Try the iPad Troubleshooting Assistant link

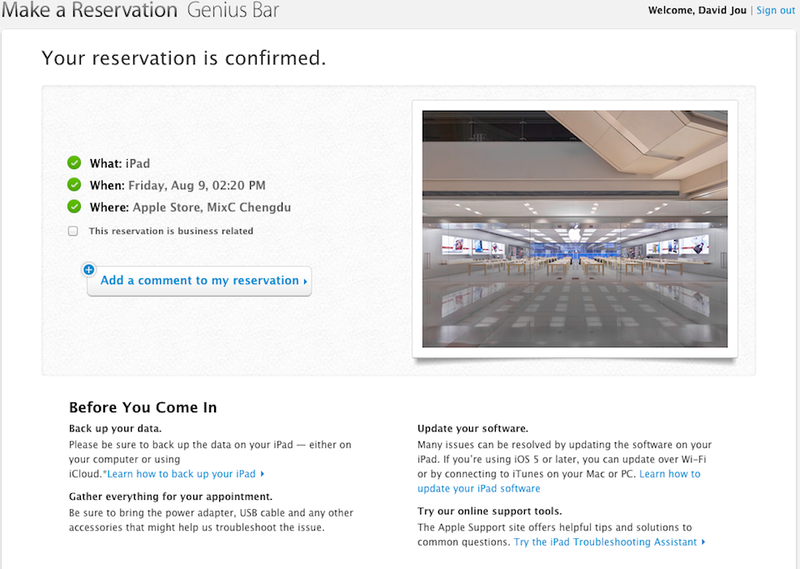point(609,542)
